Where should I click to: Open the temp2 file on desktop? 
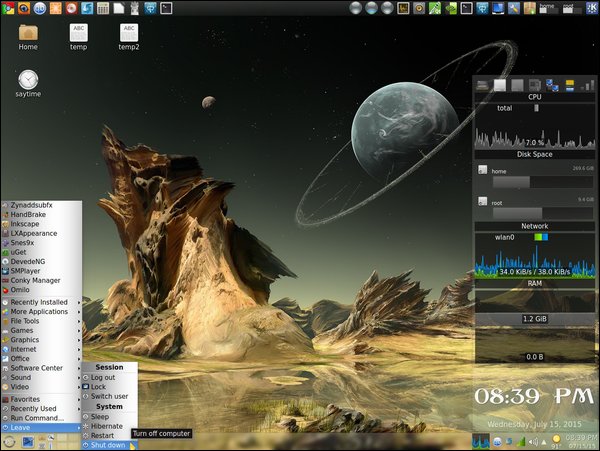point(129,37)
